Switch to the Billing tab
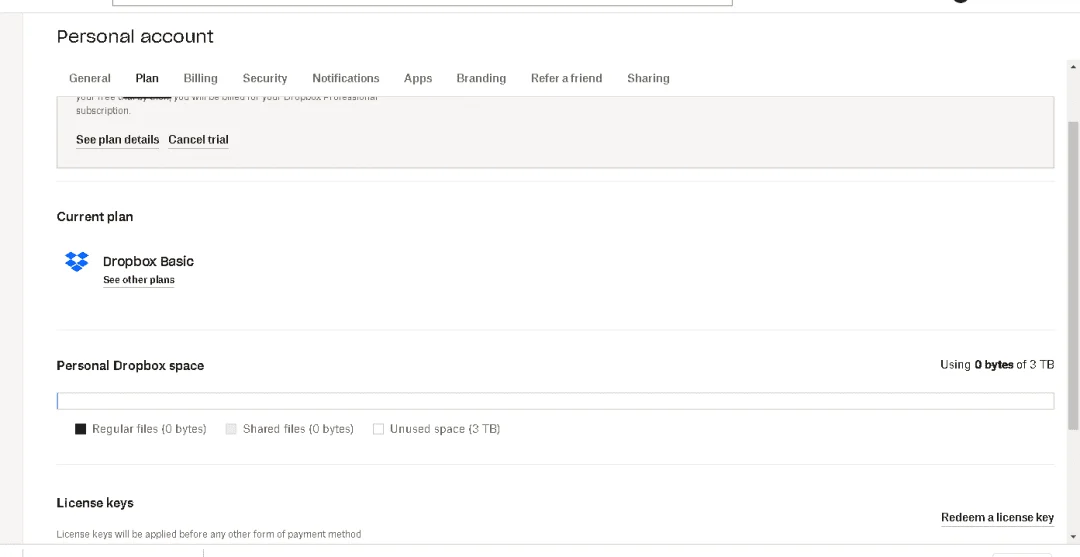 (x=200, y=78)
